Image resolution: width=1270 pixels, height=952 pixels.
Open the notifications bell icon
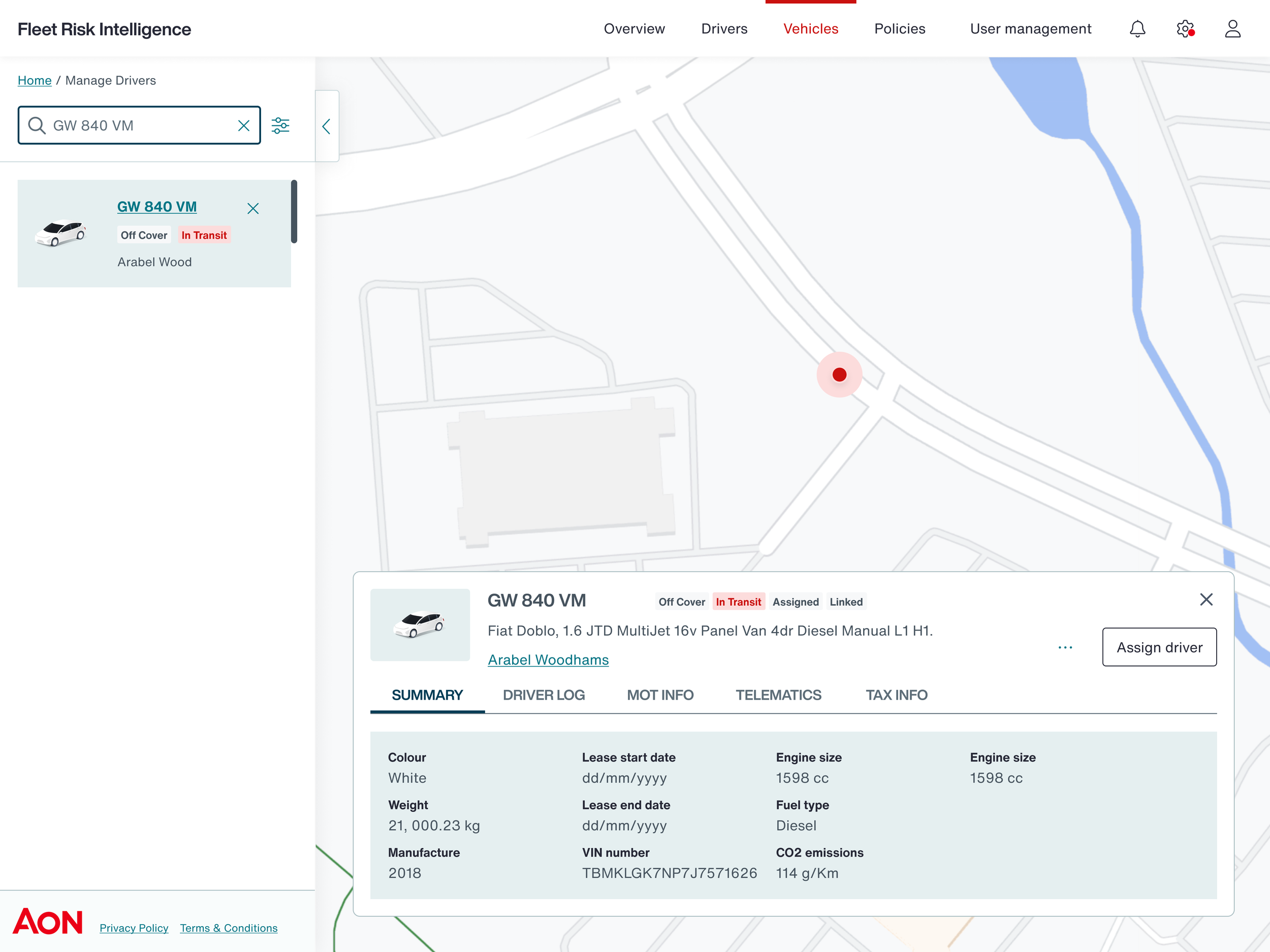click(1137, 29)
